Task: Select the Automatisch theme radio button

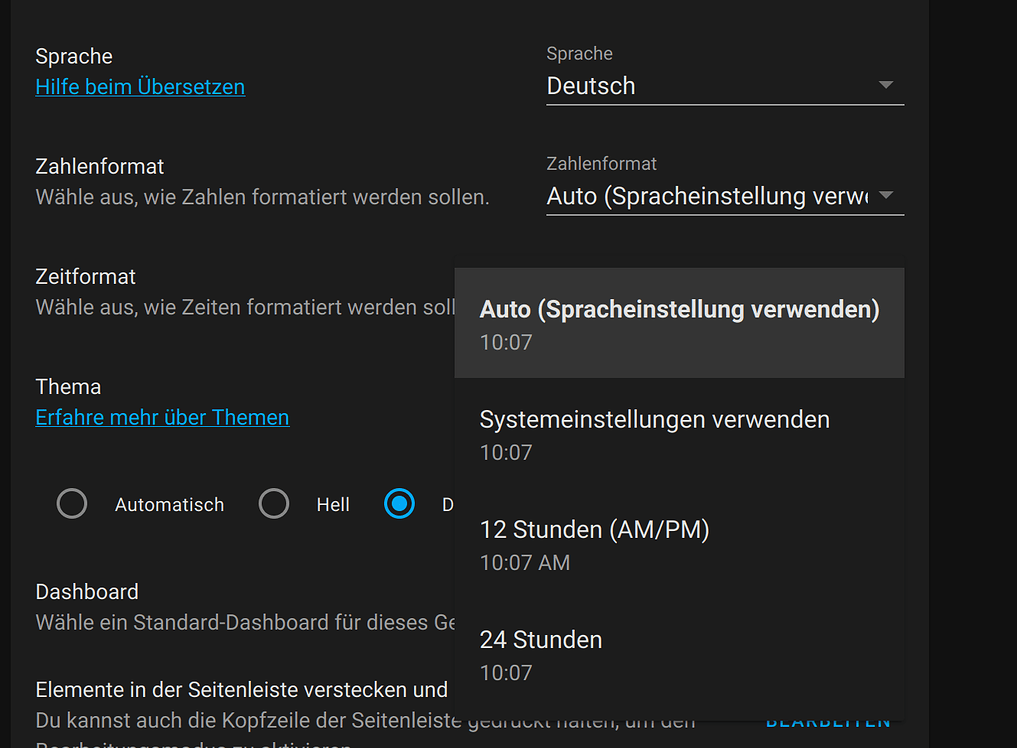Action: click(x=72, y=504)
